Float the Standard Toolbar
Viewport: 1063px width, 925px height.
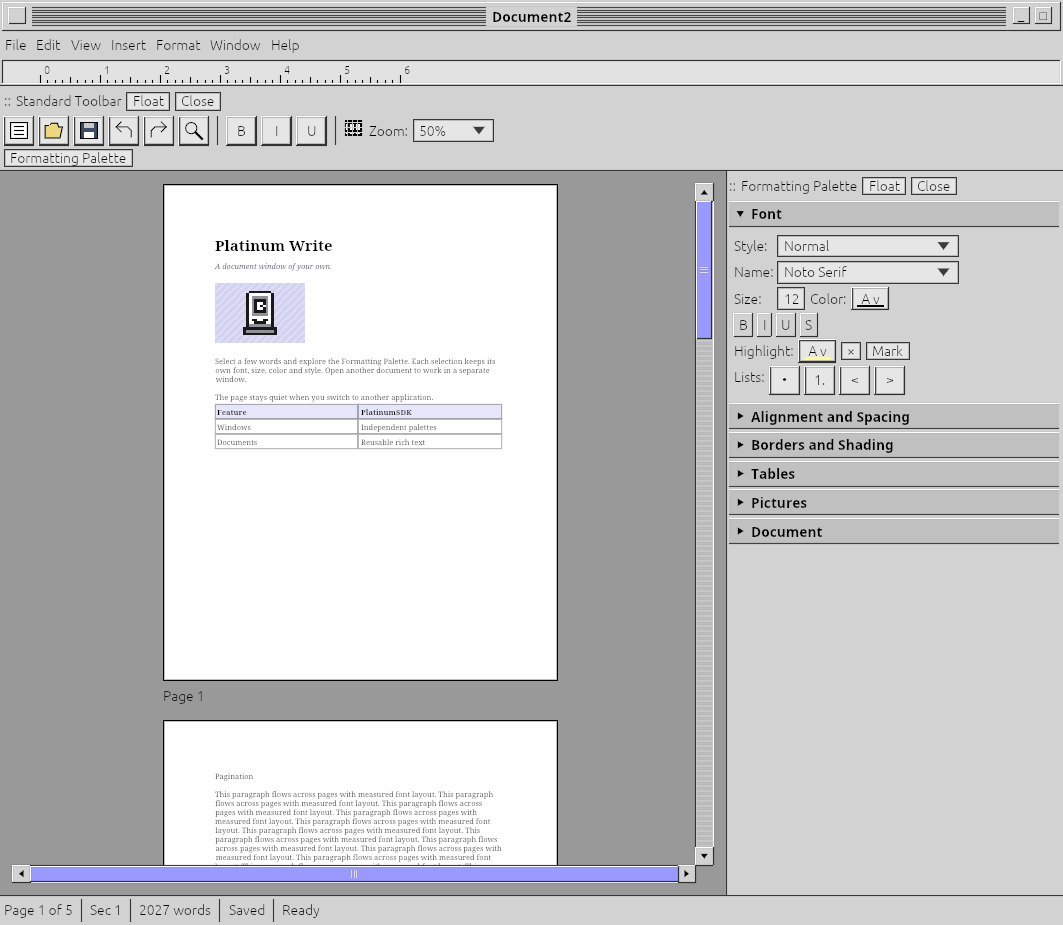click(x=148, y=101)
